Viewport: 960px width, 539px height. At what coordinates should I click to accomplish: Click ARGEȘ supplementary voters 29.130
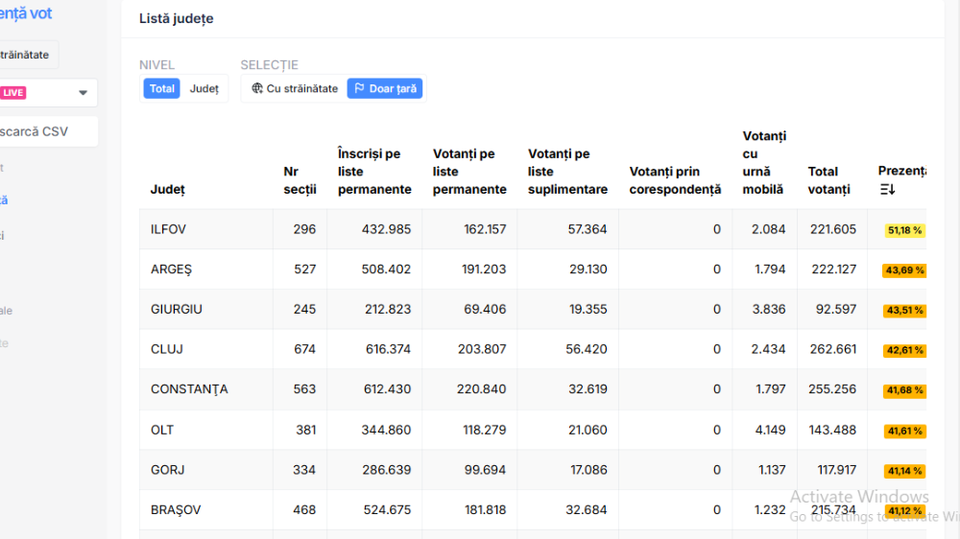coord(588,270)
